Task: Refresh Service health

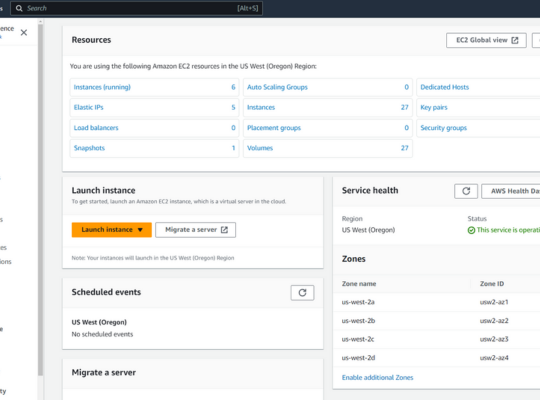Action: point(466,191)
